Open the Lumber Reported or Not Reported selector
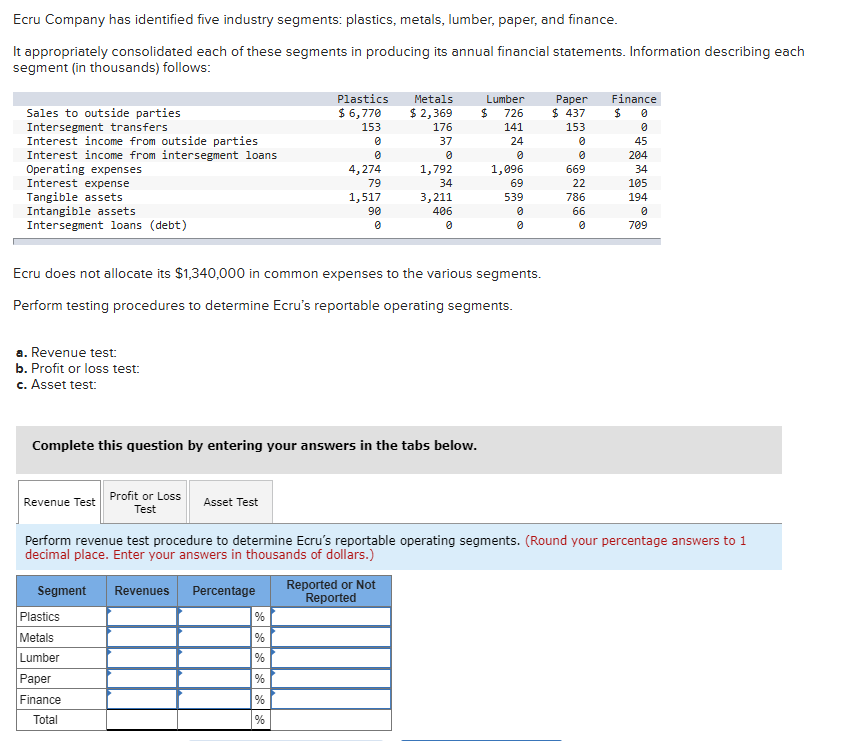Viewport: 842px width, 741px height. click(330, 658)
